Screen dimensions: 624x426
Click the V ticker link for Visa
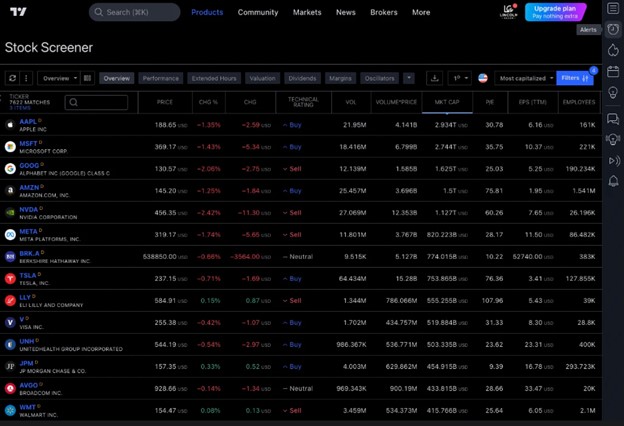coord(21,319)
